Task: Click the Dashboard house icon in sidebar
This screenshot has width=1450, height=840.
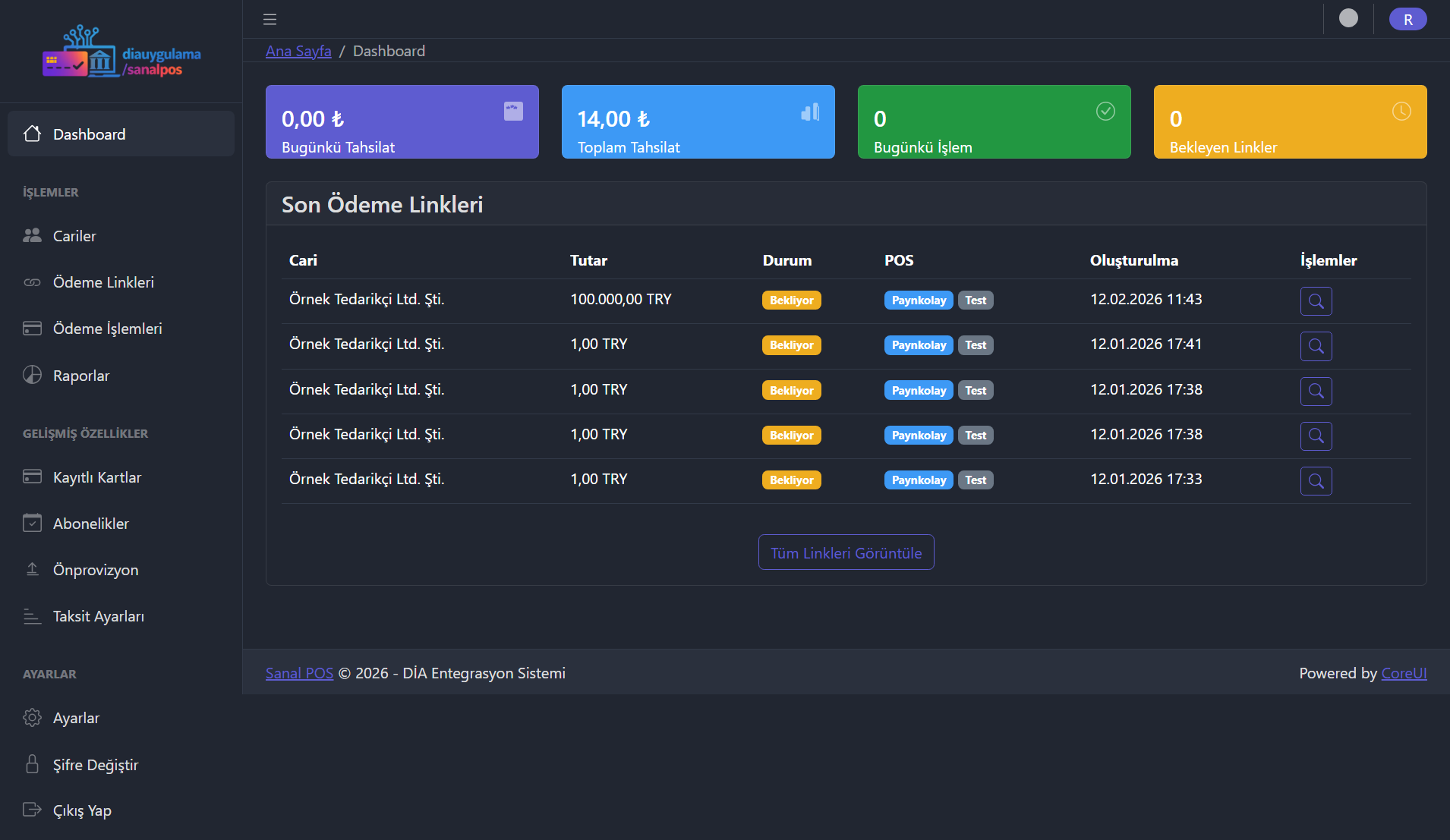Action: coord(32,134)
